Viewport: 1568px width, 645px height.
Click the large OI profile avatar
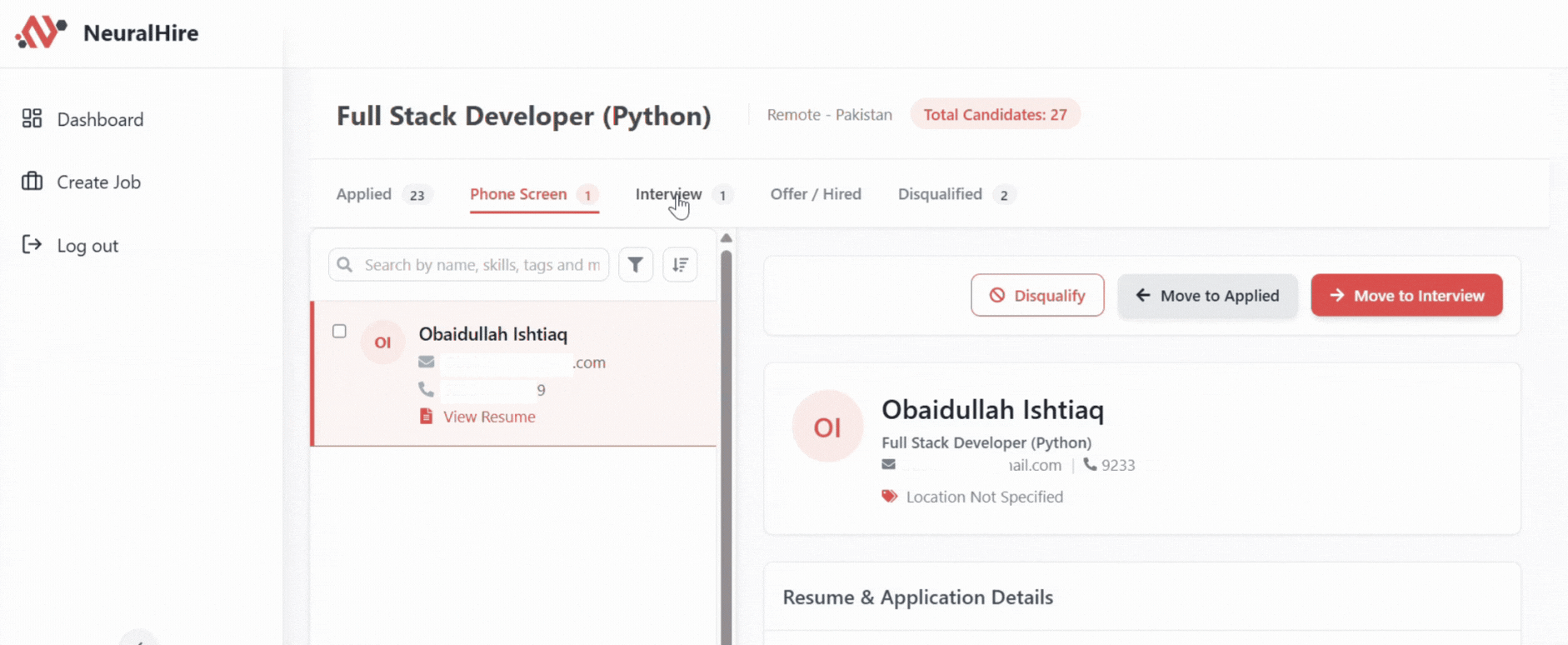pos(826,427)
